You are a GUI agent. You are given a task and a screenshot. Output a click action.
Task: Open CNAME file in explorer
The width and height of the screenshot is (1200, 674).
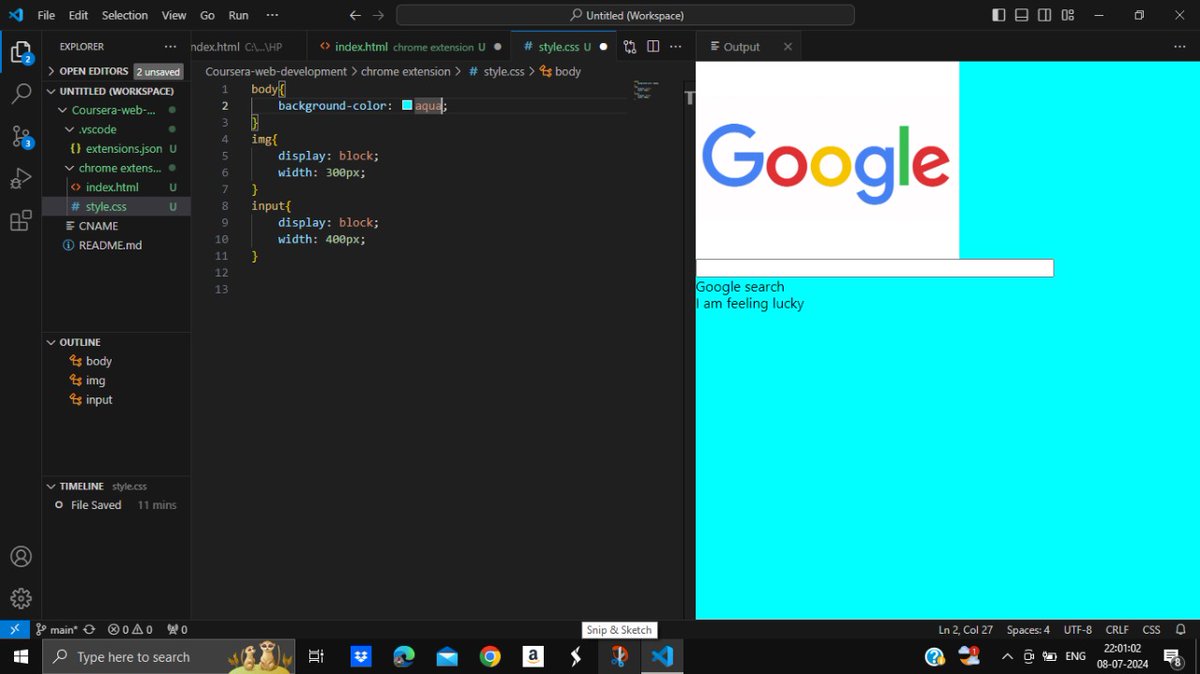click(116, 226)
